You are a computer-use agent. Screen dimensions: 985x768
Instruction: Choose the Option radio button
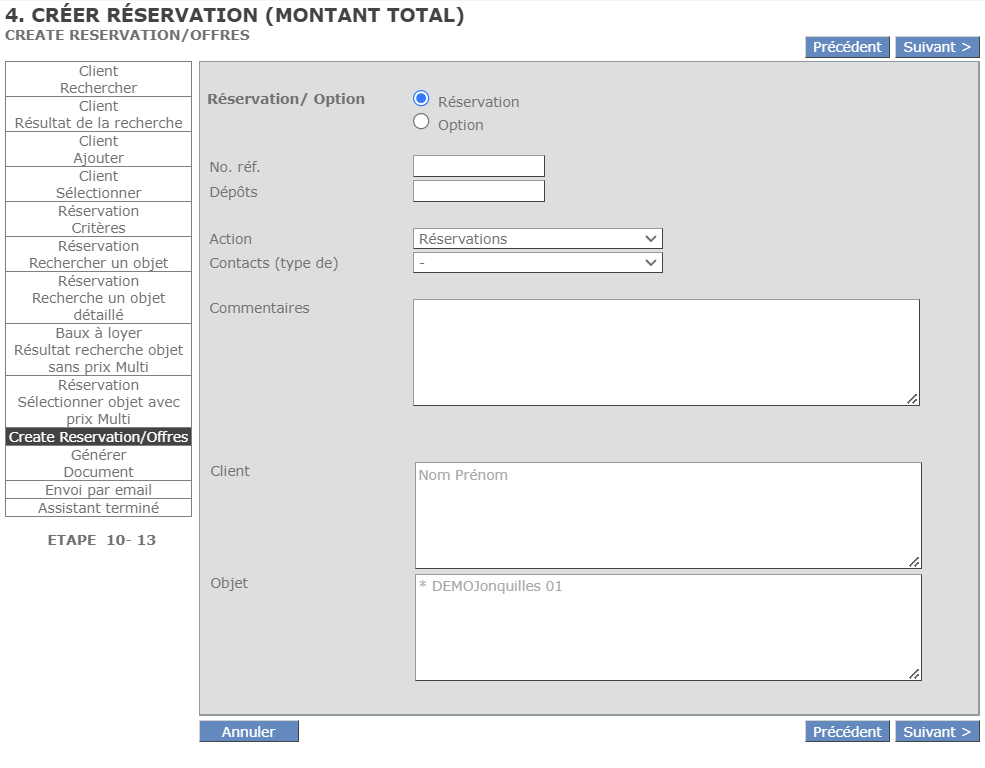pyautogui.click(x=421, y=122)
